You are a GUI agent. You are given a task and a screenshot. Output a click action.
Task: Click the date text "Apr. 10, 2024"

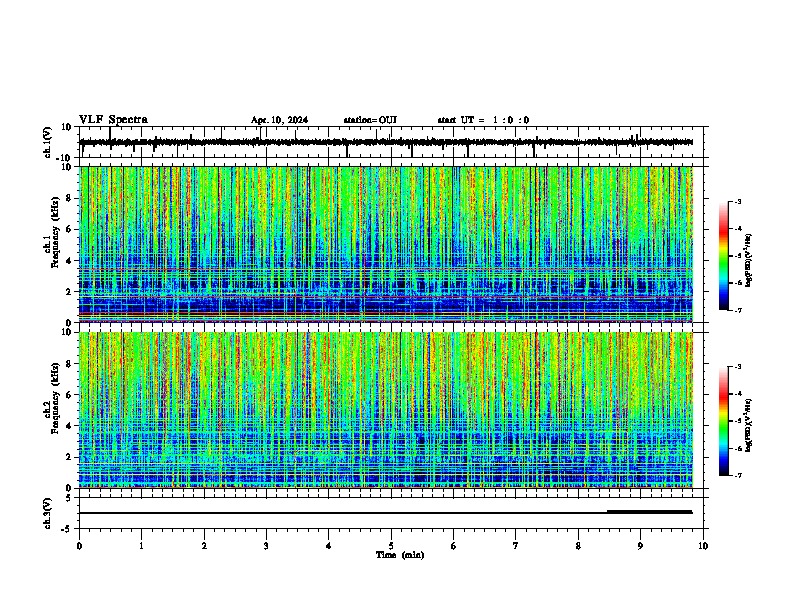[279, 120]
